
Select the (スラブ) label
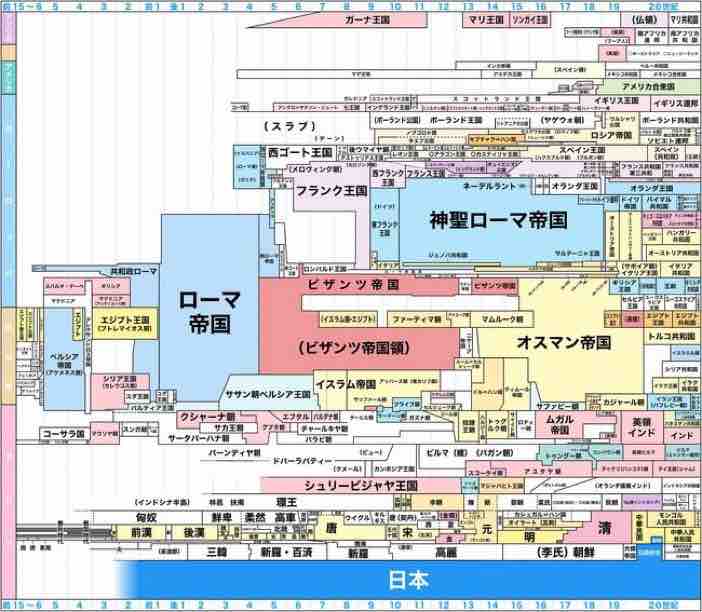pyautogui.click(x=289, y=127)
